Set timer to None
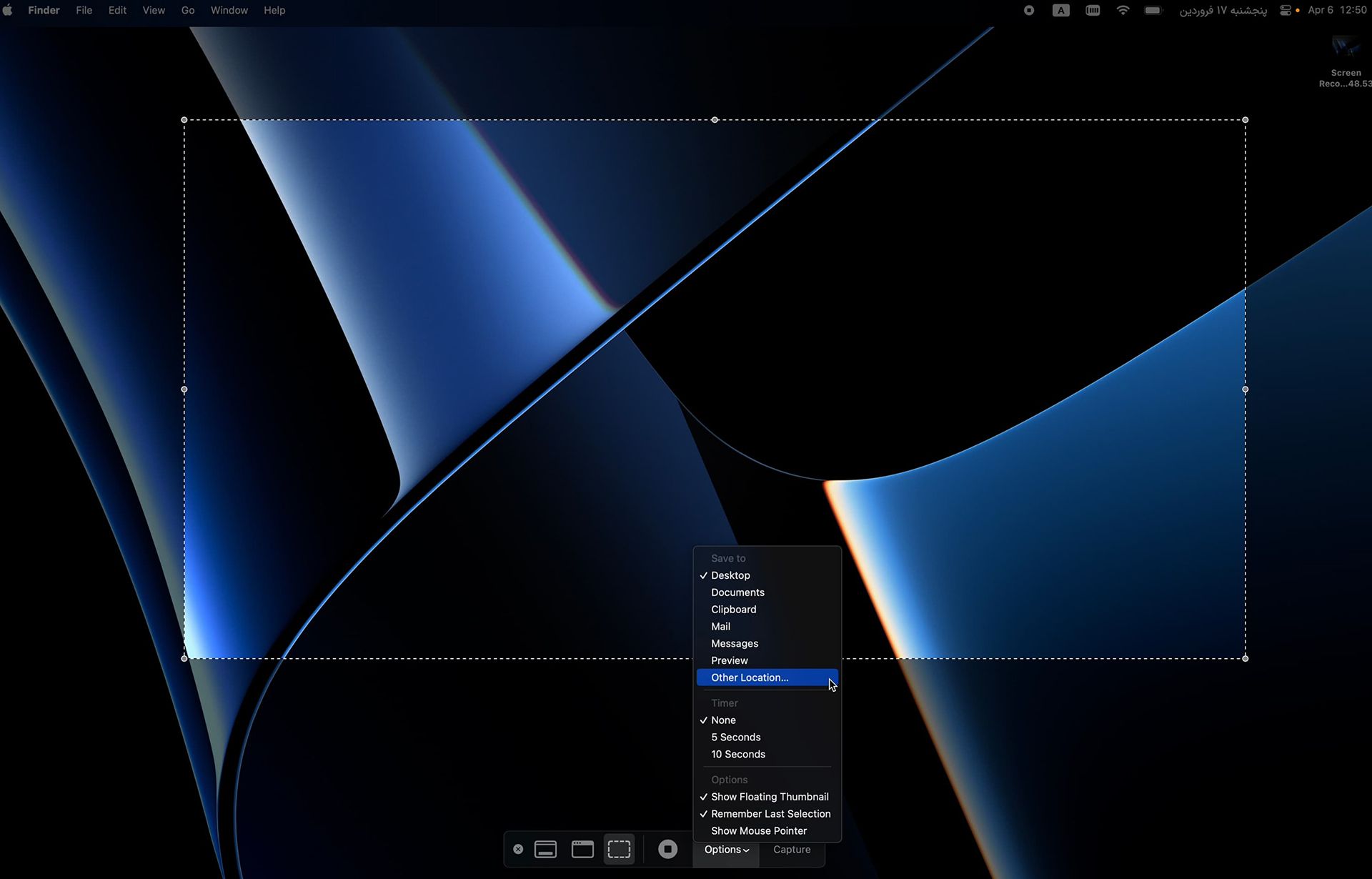Image resolution: width=1372 pixels, height=879 pixels. coord(767,720)
